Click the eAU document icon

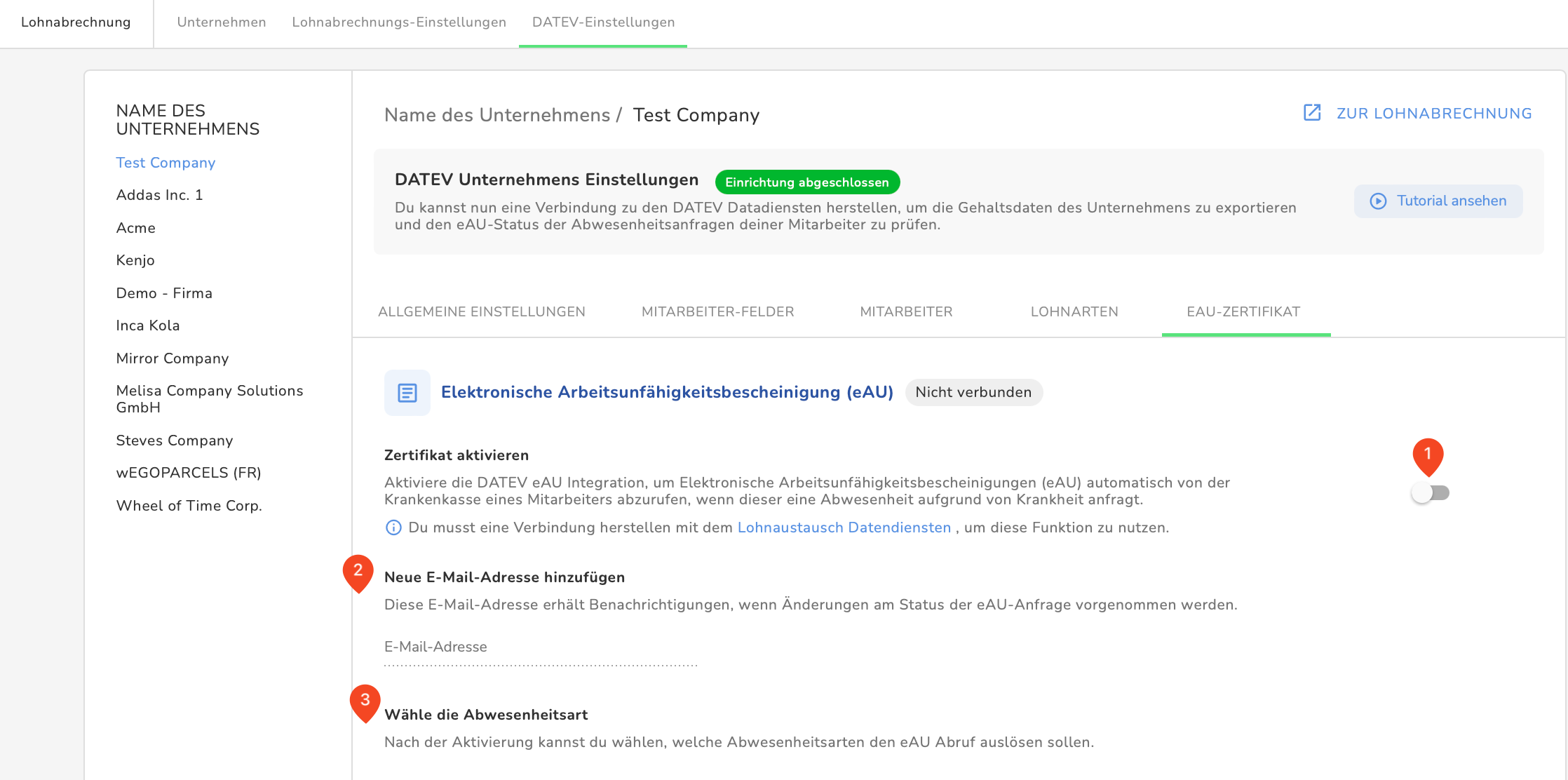coord(407,393)
